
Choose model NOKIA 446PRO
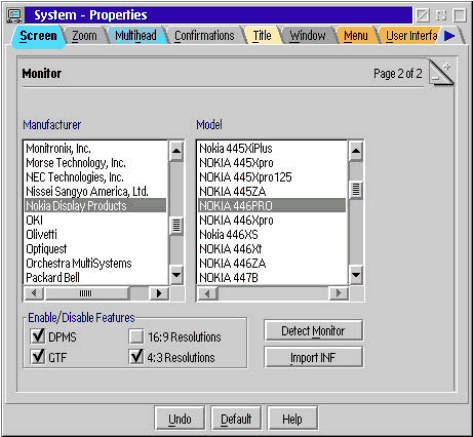(x=272, y=206)
